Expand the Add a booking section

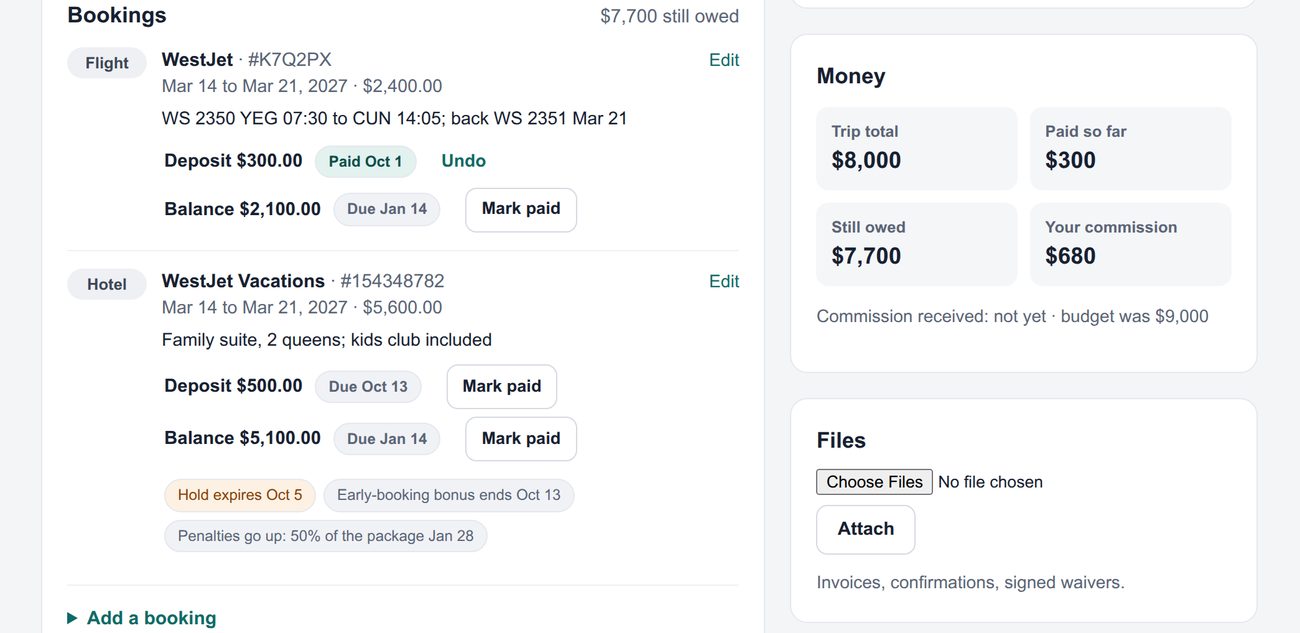(x=141, y=618)
